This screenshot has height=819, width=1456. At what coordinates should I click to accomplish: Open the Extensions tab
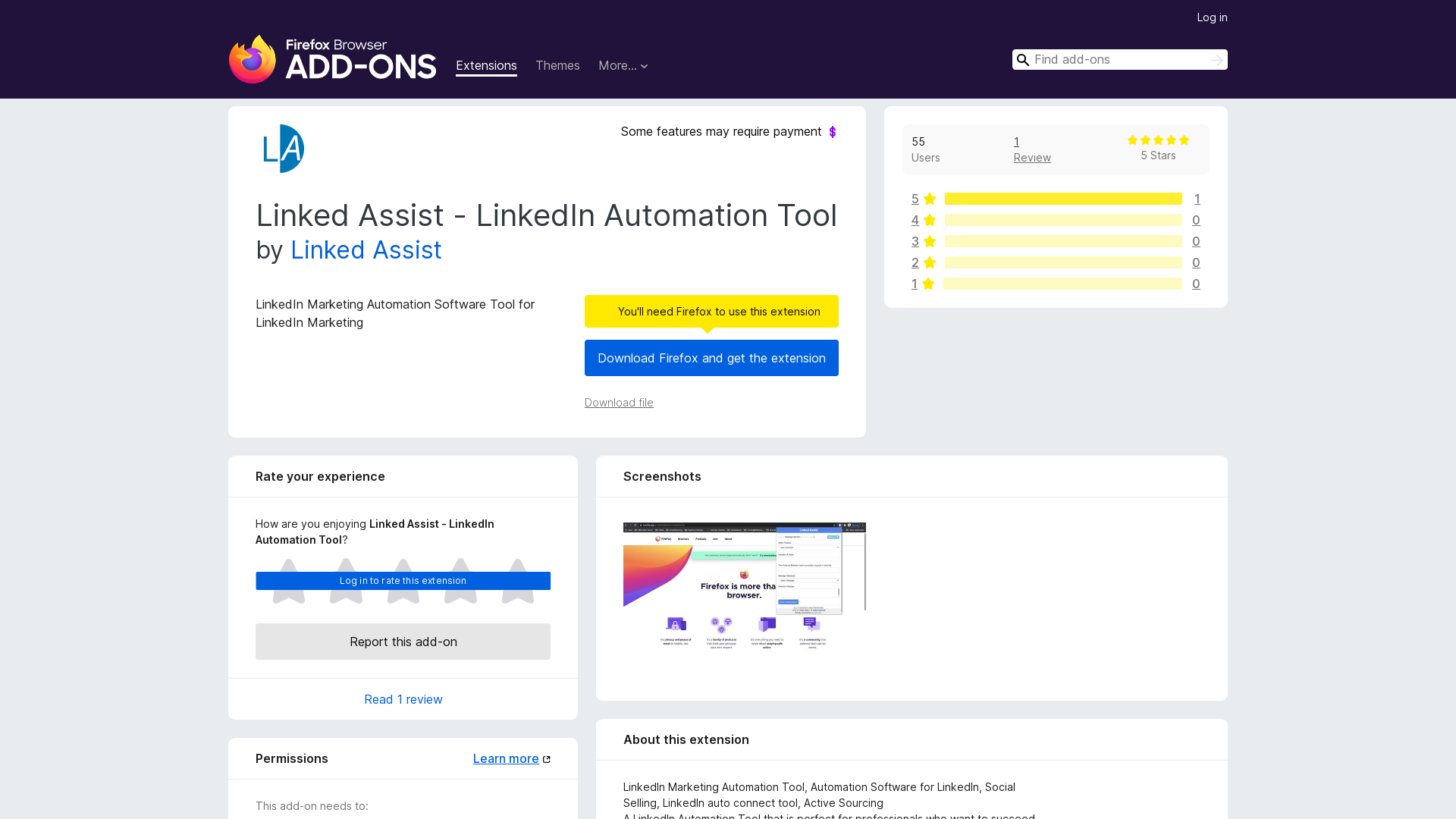coord(486,66)
